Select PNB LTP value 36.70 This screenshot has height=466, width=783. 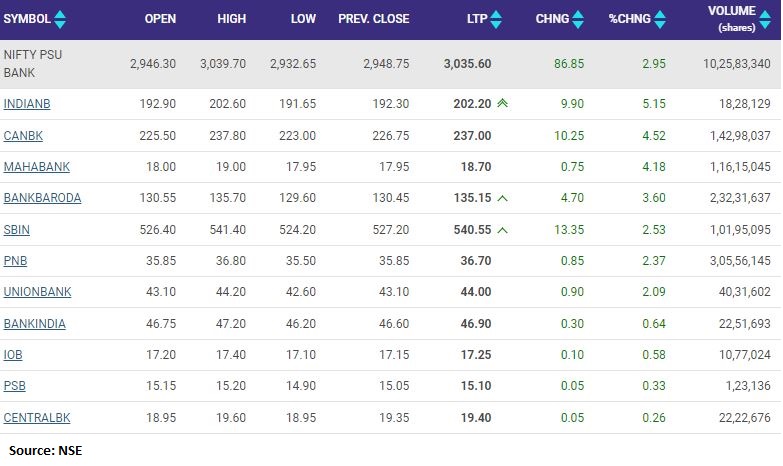476,261
